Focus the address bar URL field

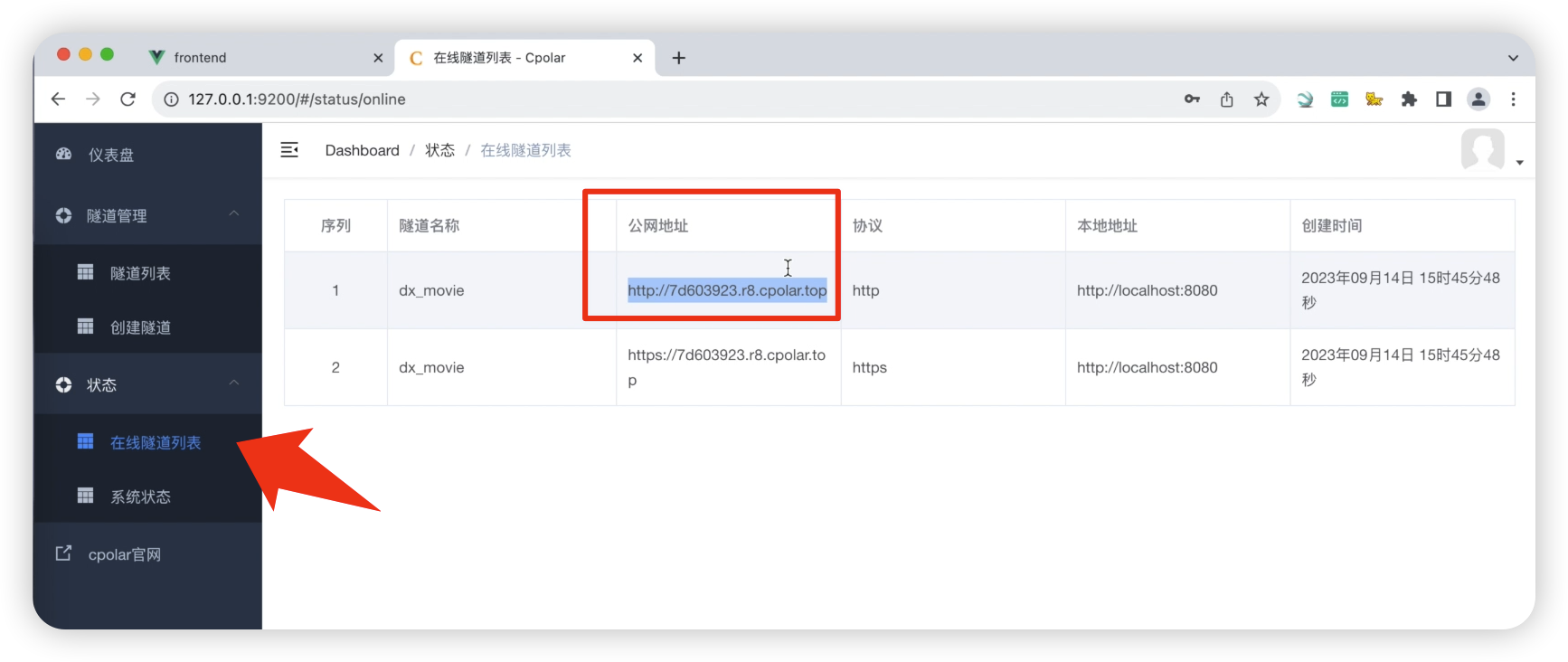[669, 99]
